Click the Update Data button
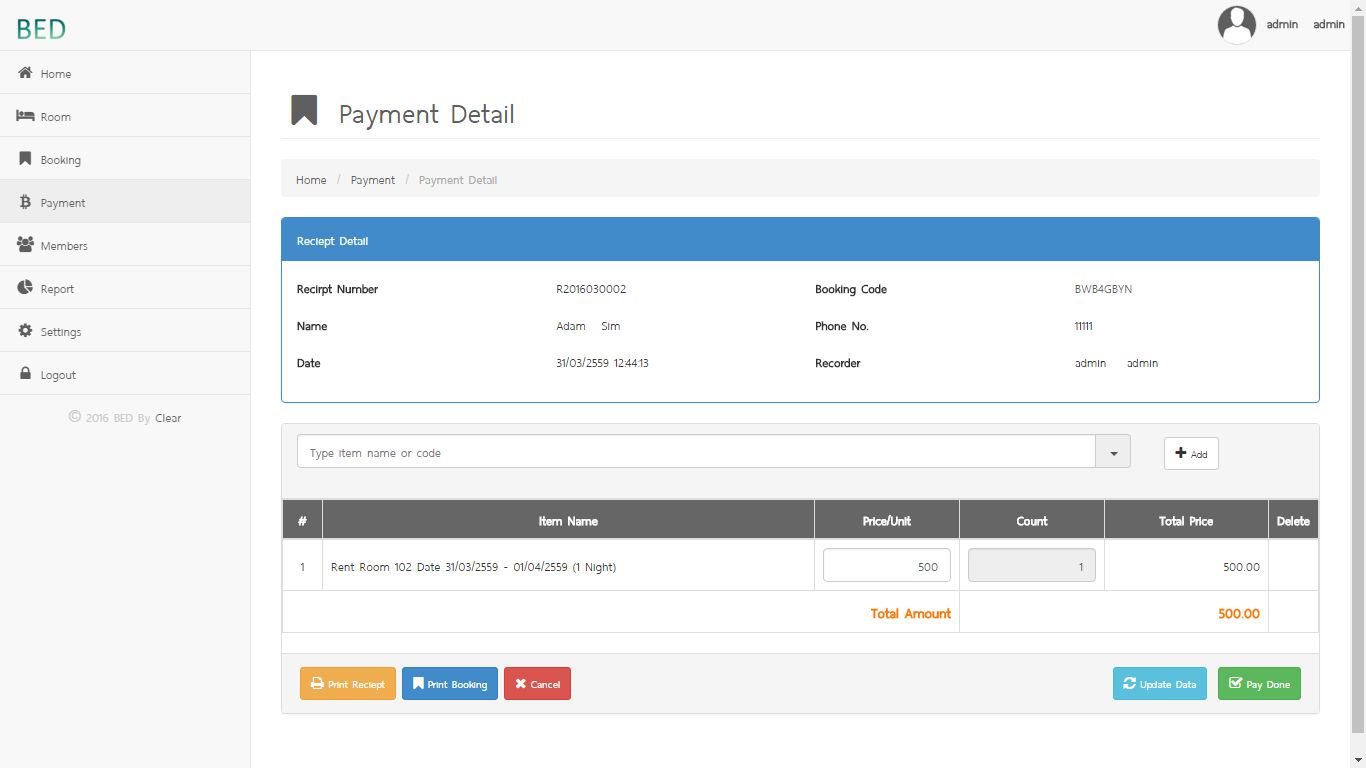This screenshot has height=768, width=1366. [x=1159, y=684]
